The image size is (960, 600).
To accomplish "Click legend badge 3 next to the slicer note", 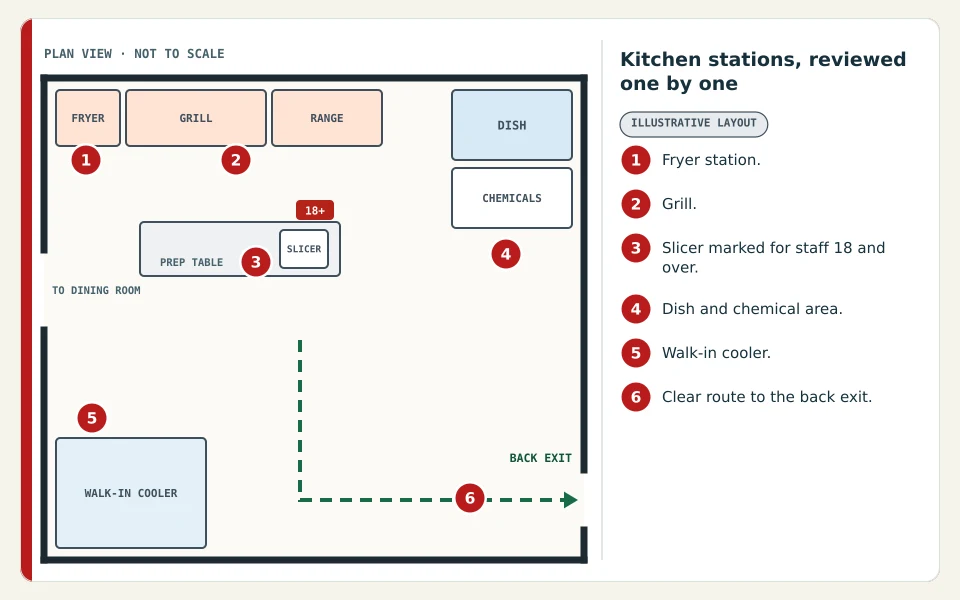I will 636,248.
